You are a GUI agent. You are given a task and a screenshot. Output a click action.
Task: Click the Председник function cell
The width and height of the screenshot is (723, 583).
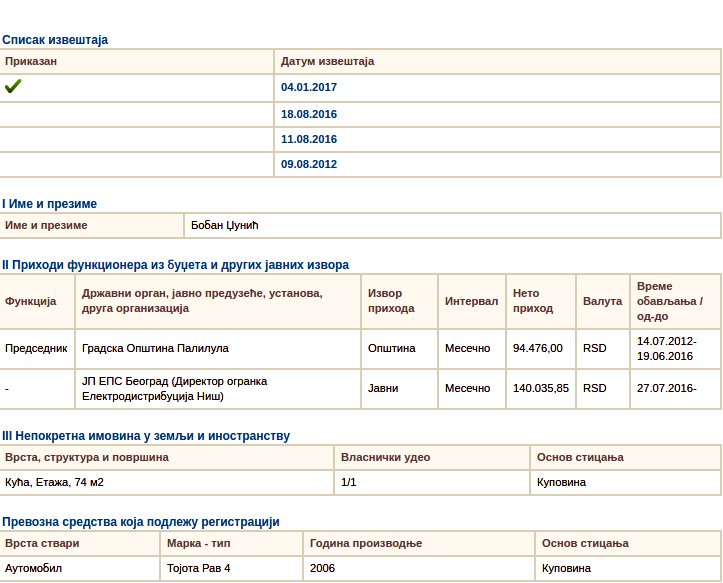(36, 349)
